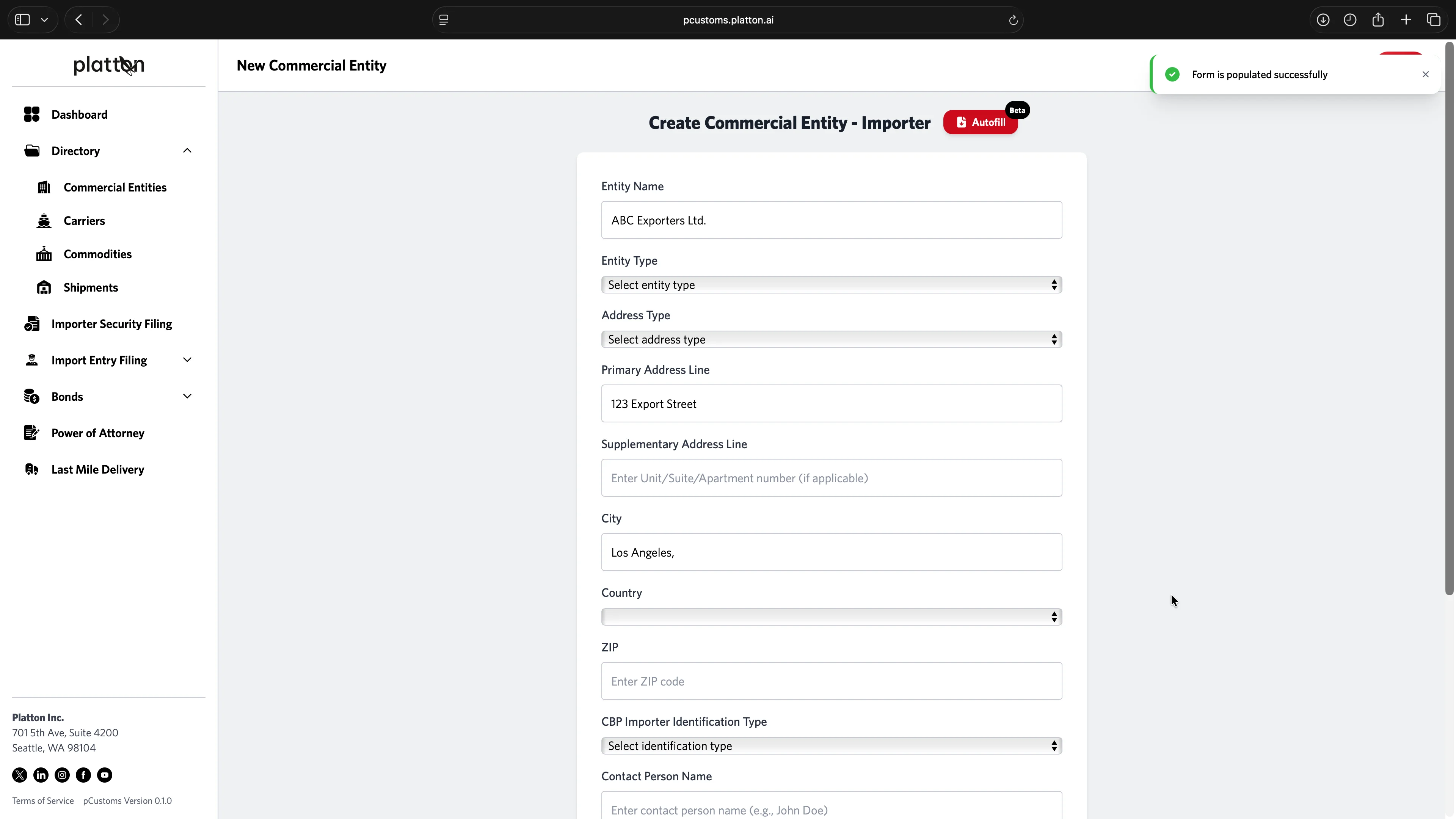Expand the Bonds menu
The width and height of the screenshot is (1456, 819).
coord(187,396)
